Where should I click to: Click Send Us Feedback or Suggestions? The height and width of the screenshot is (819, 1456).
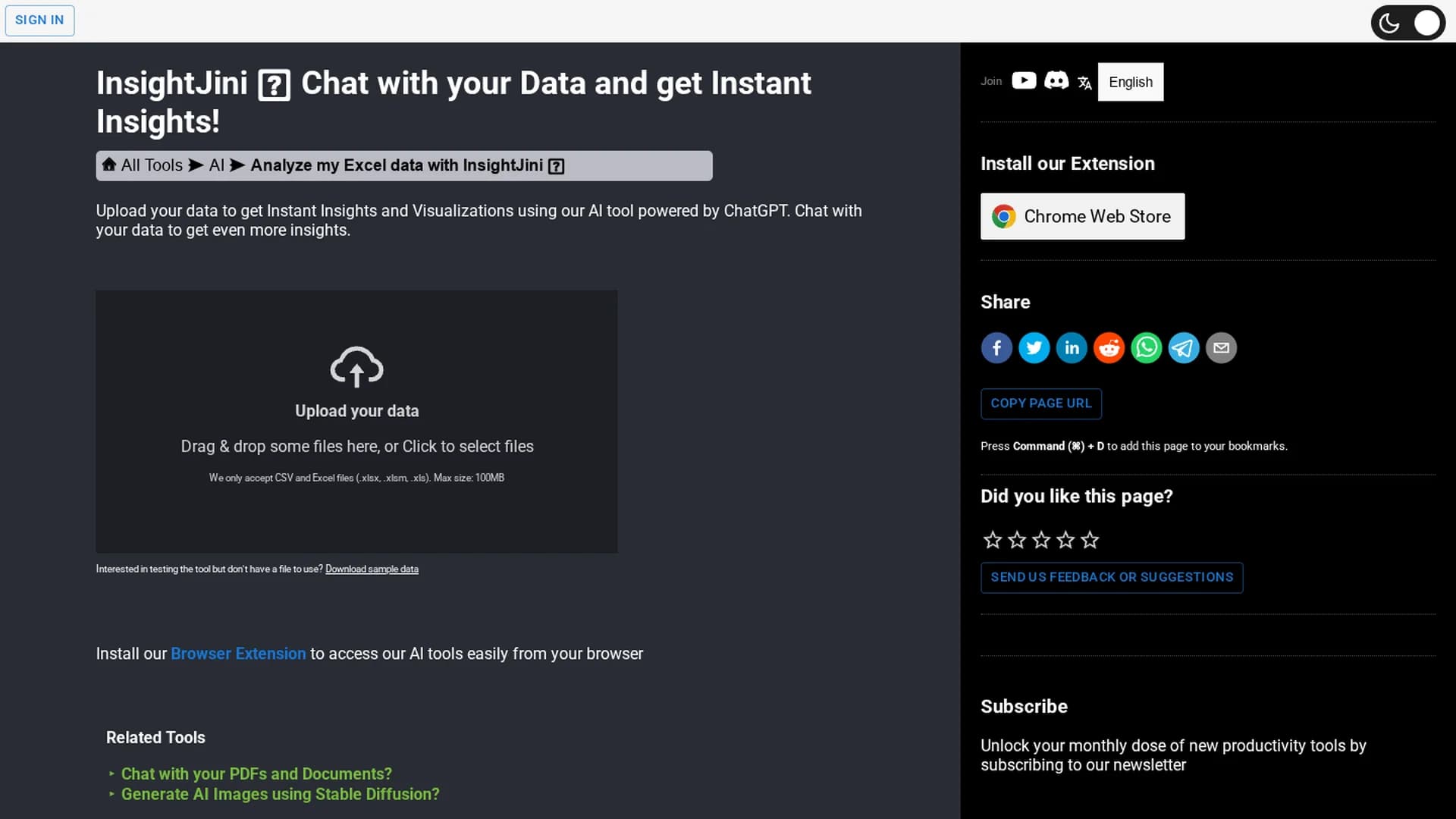click(x=1112, y=577)
